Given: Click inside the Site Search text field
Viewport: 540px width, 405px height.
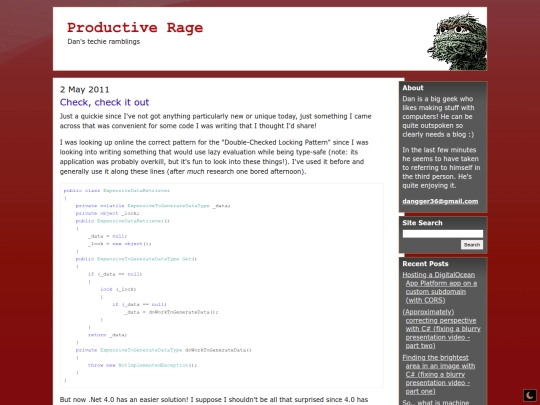Looking at the screenshot, I should pos(443,234).
